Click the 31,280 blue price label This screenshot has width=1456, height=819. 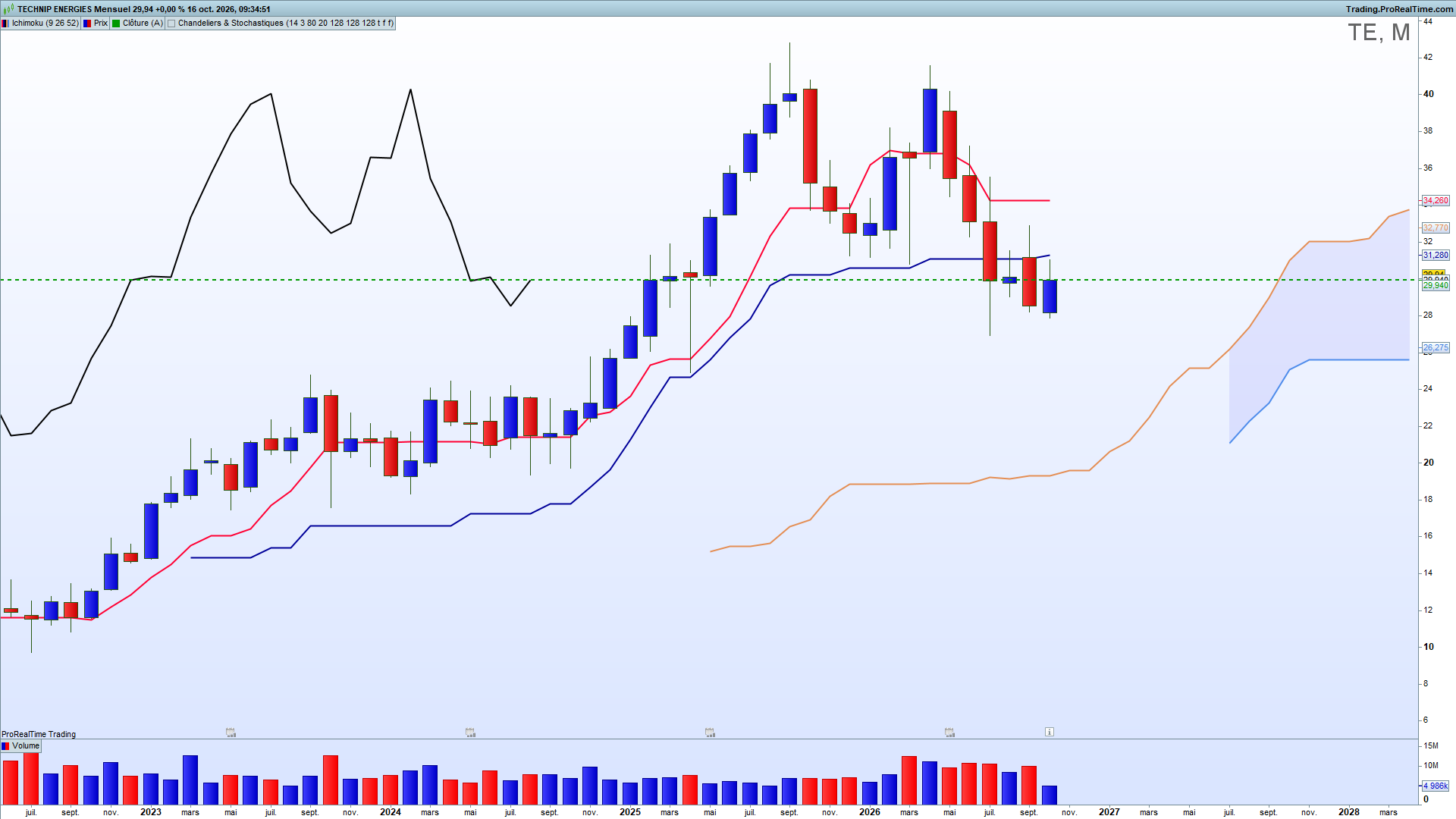1436,256
